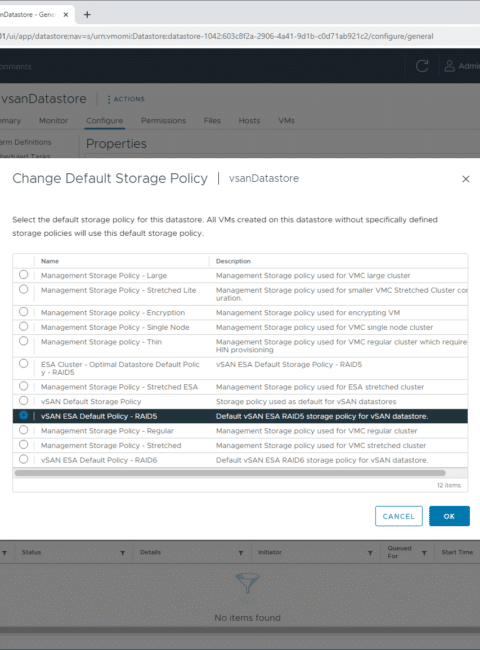Click the browser address bar URL
The width and height of the screenshot is (480, 650).
(216, 36)
